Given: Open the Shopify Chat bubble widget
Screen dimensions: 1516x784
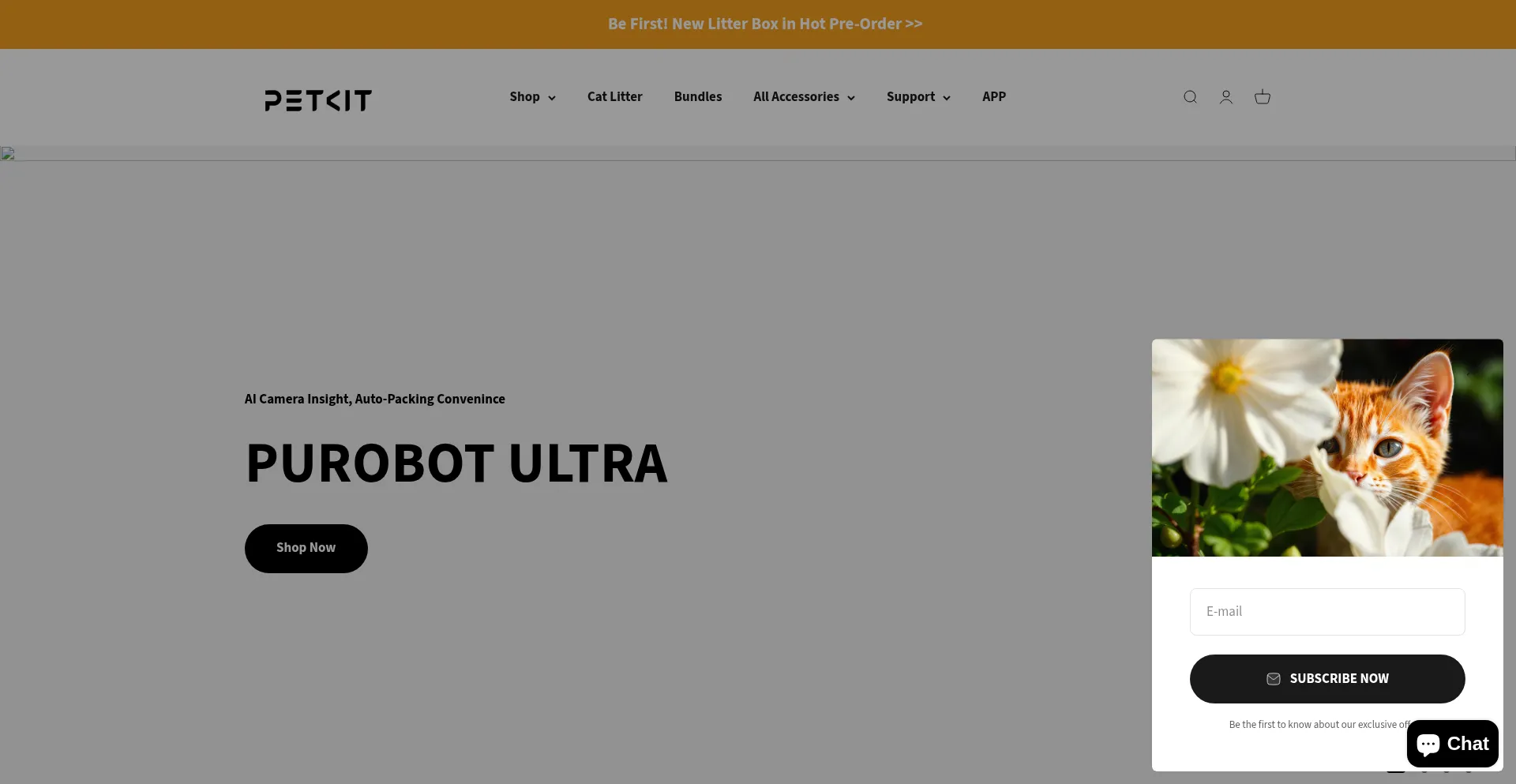Looking at the screenshot, I should click(x=1452, y=744).
